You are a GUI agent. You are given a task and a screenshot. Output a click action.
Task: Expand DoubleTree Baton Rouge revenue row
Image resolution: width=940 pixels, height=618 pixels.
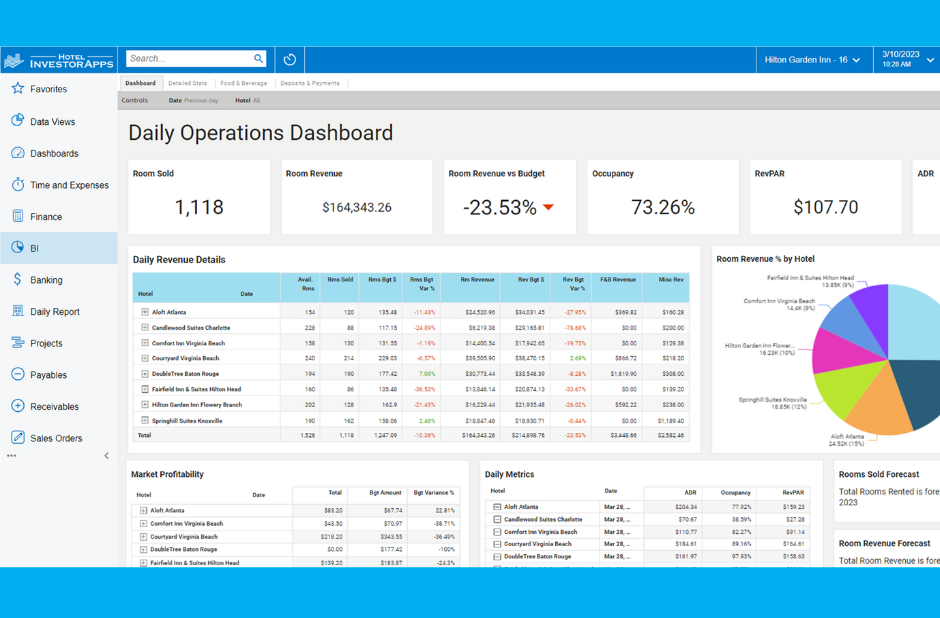144,373
